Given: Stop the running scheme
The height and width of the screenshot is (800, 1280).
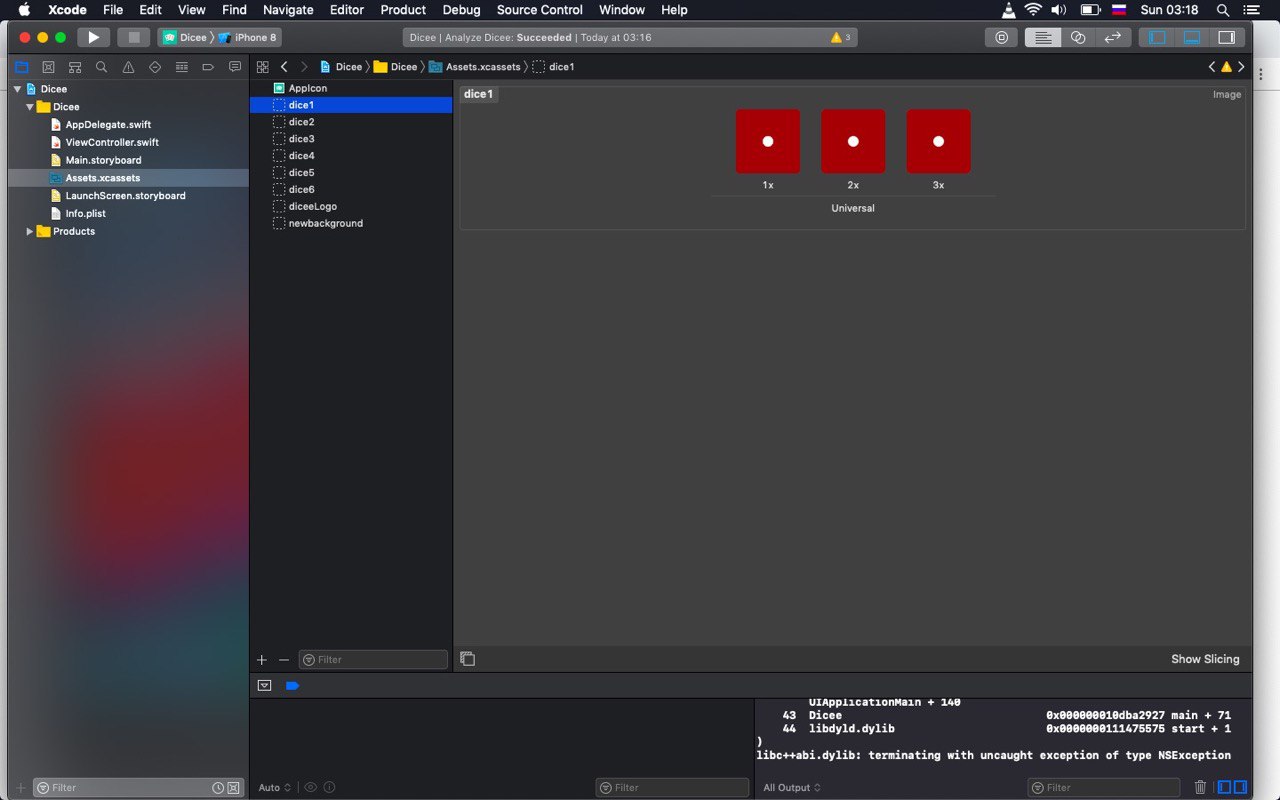Looking at the screenshot, I should coord(133,37).
